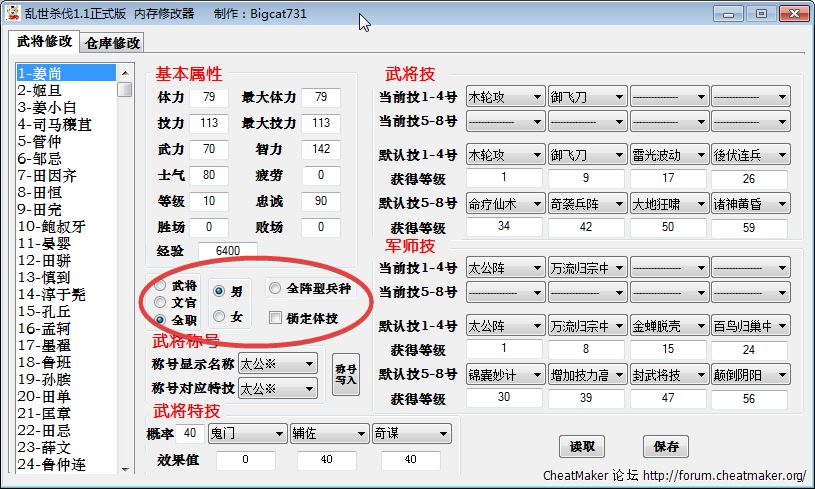Switch to the 仓库修改 tab

(113, 43)
